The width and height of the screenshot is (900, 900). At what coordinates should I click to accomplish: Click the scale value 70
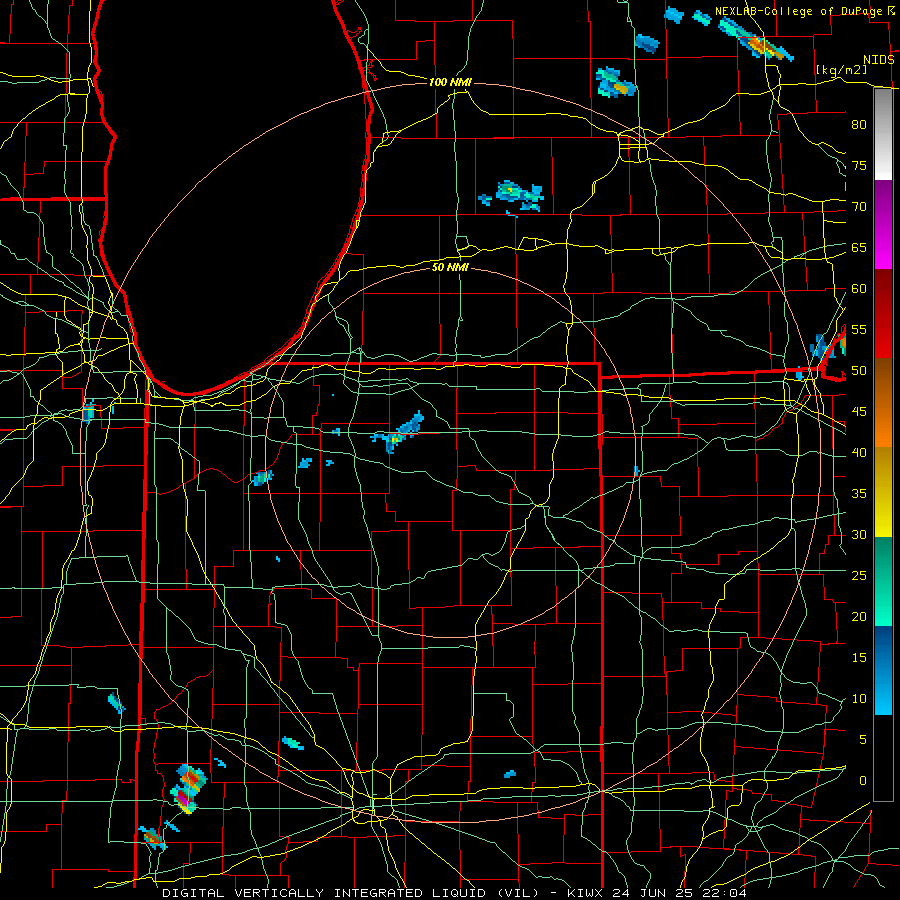(x=859, y=207)
